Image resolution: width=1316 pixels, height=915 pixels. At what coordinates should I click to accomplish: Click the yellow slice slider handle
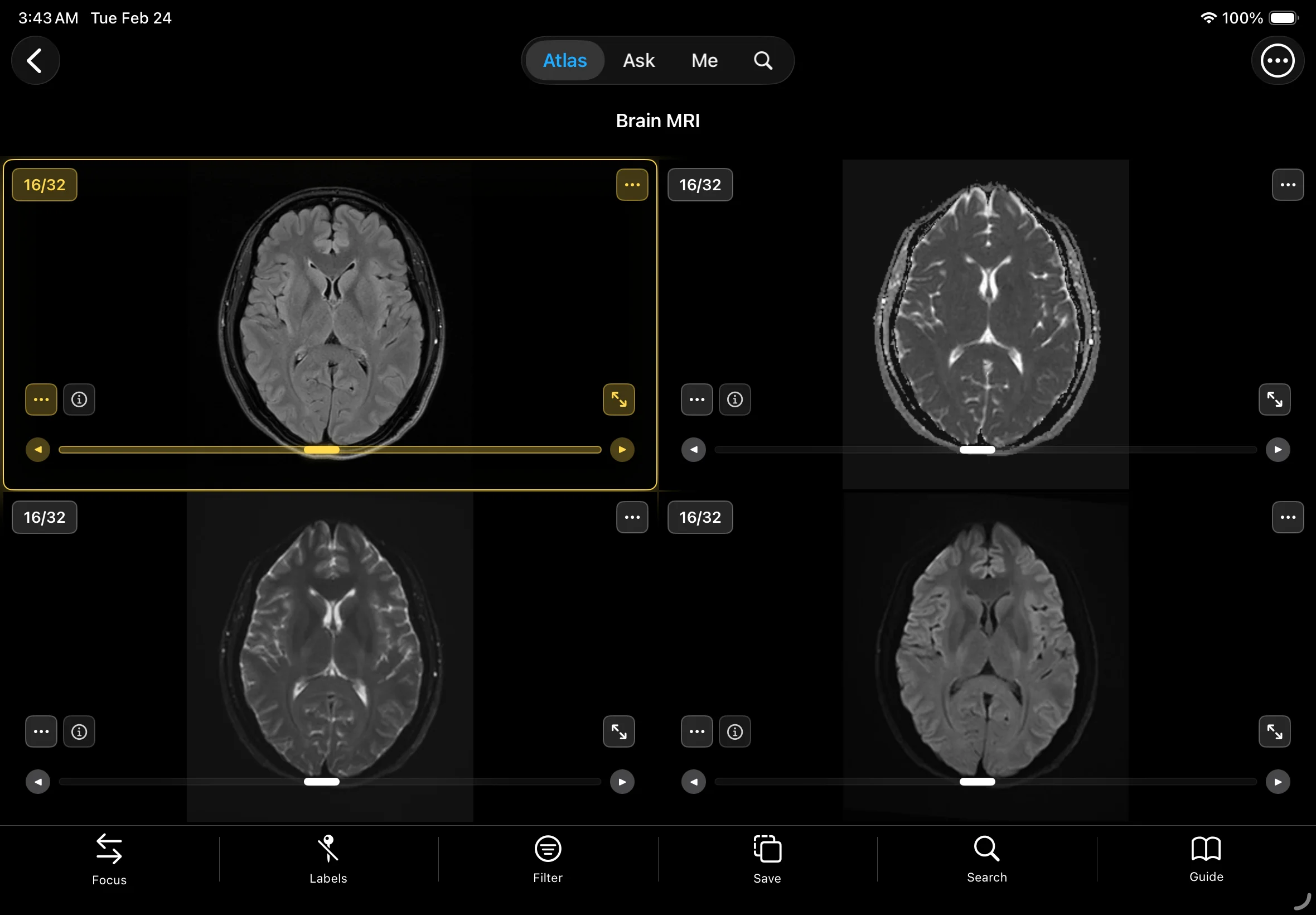(x=321, y=450)
